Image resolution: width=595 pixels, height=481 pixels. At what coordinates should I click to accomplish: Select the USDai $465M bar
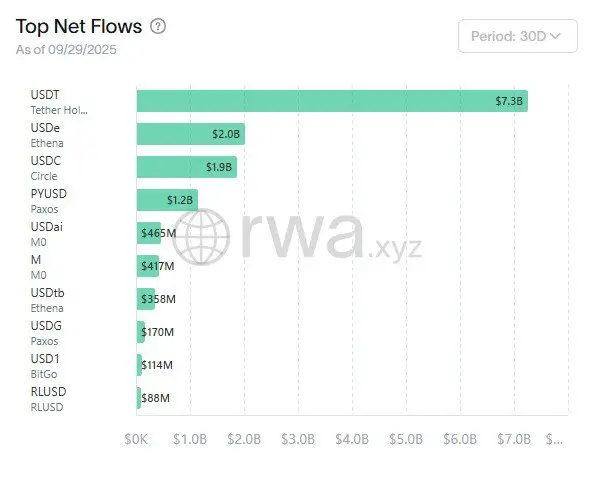coord(149,233)
